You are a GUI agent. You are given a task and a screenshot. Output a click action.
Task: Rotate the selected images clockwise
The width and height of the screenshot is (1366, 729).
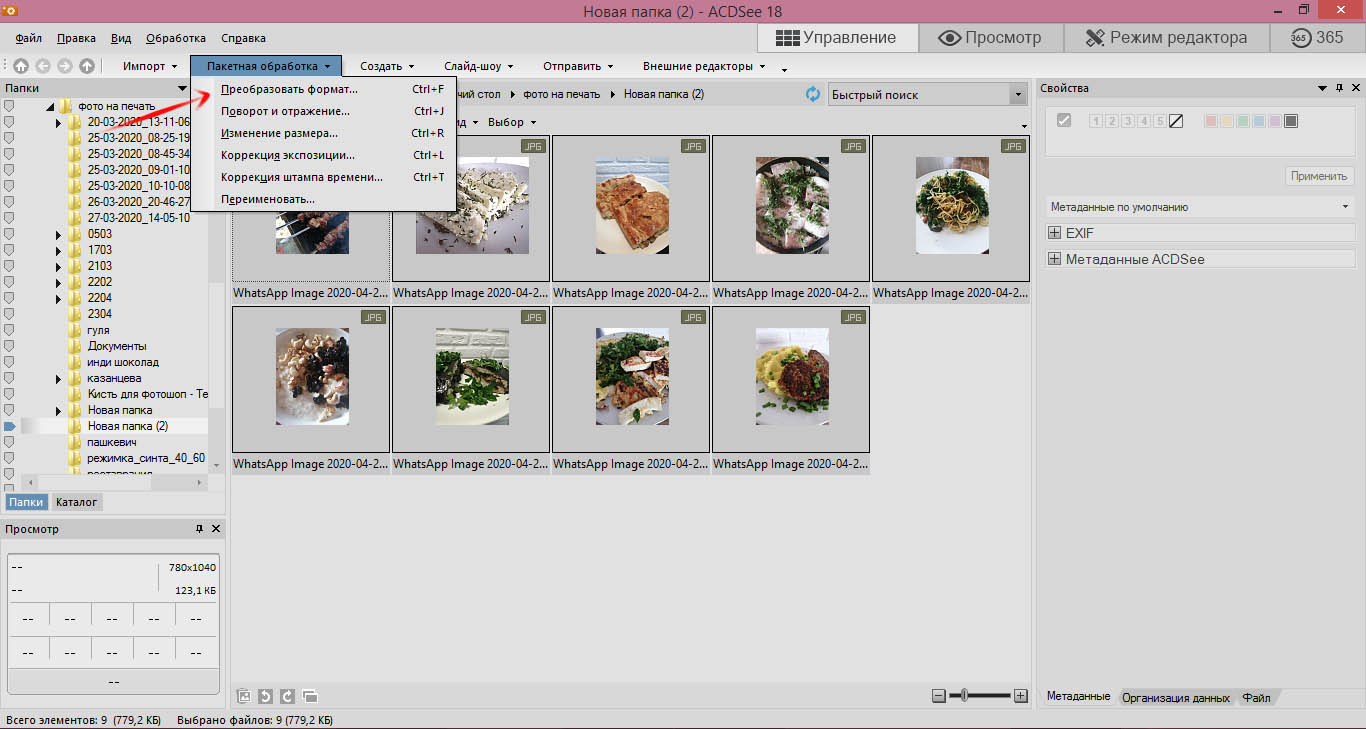click(x=287, y=696)
